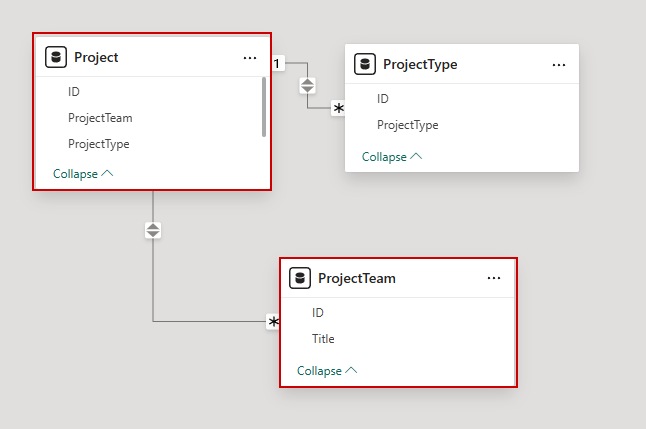Collapse the ProjectType table card
The width and height of the screenshot is (646, 429).
[x=392, y=157]
